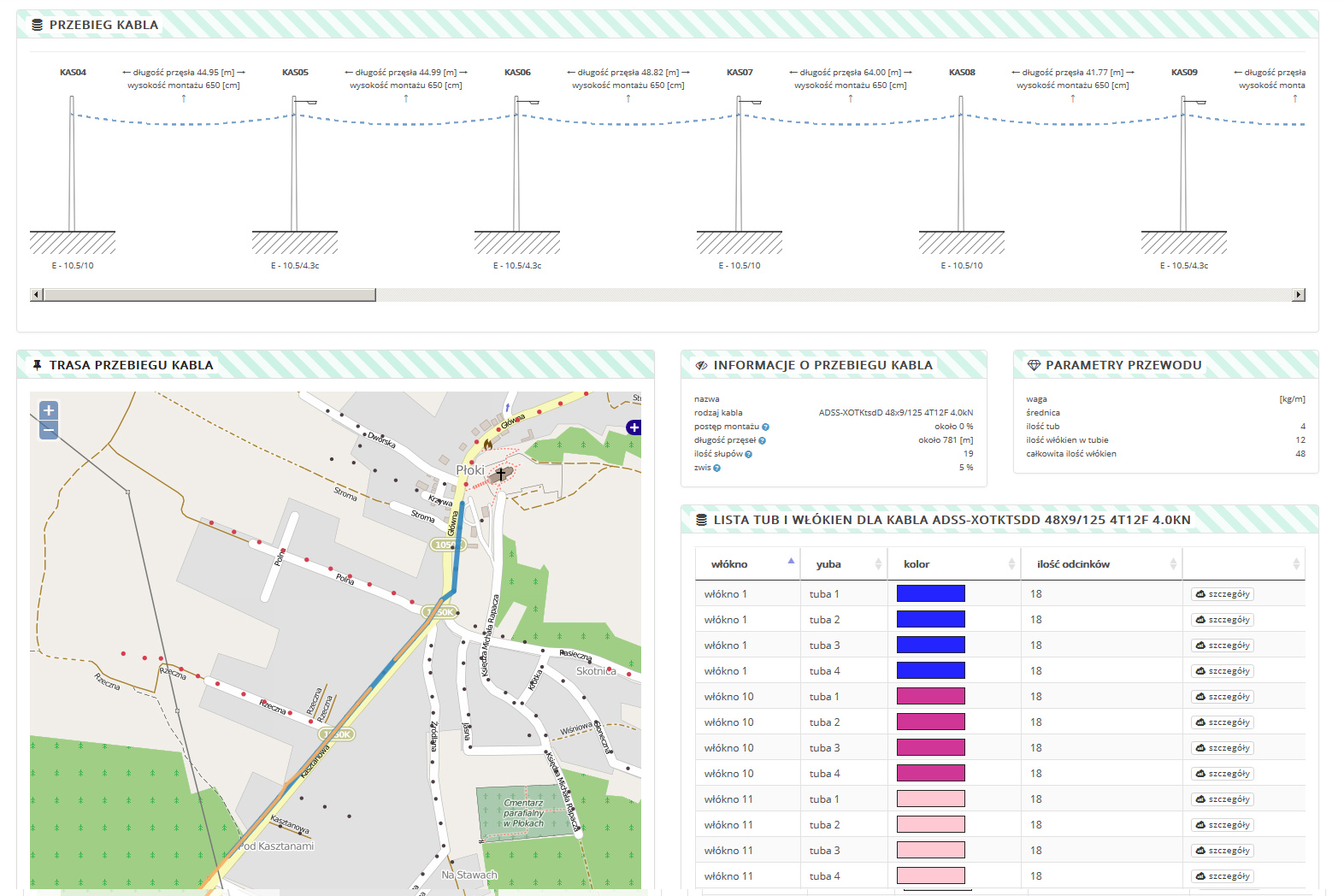The width and height of the screenshot is (1344, 896).
Task: Zoom out on the cable route map
Action: [x=49, y=430]
